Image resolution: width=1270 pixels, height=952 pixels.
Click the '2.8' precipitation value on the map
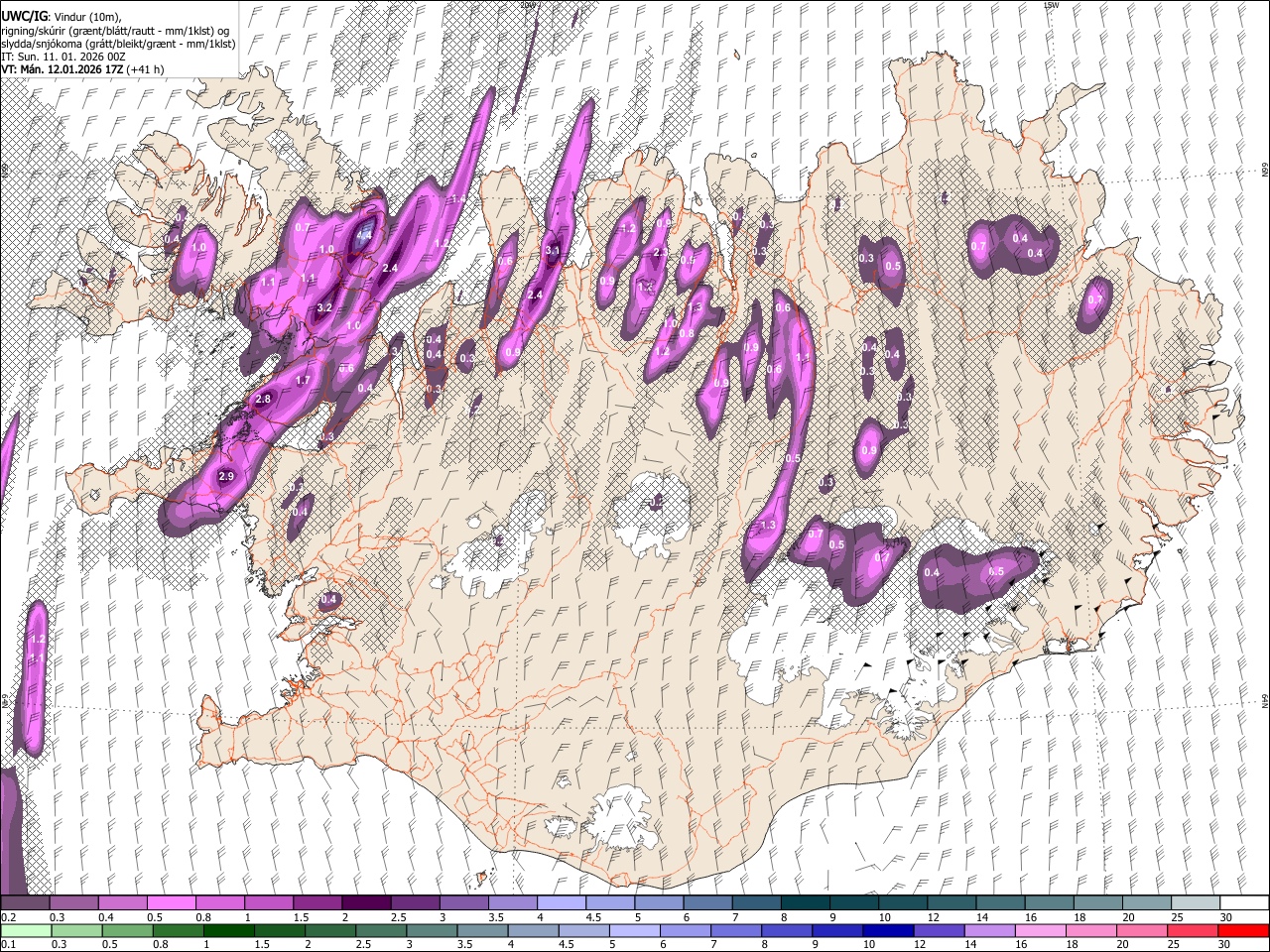pos(263,399)
